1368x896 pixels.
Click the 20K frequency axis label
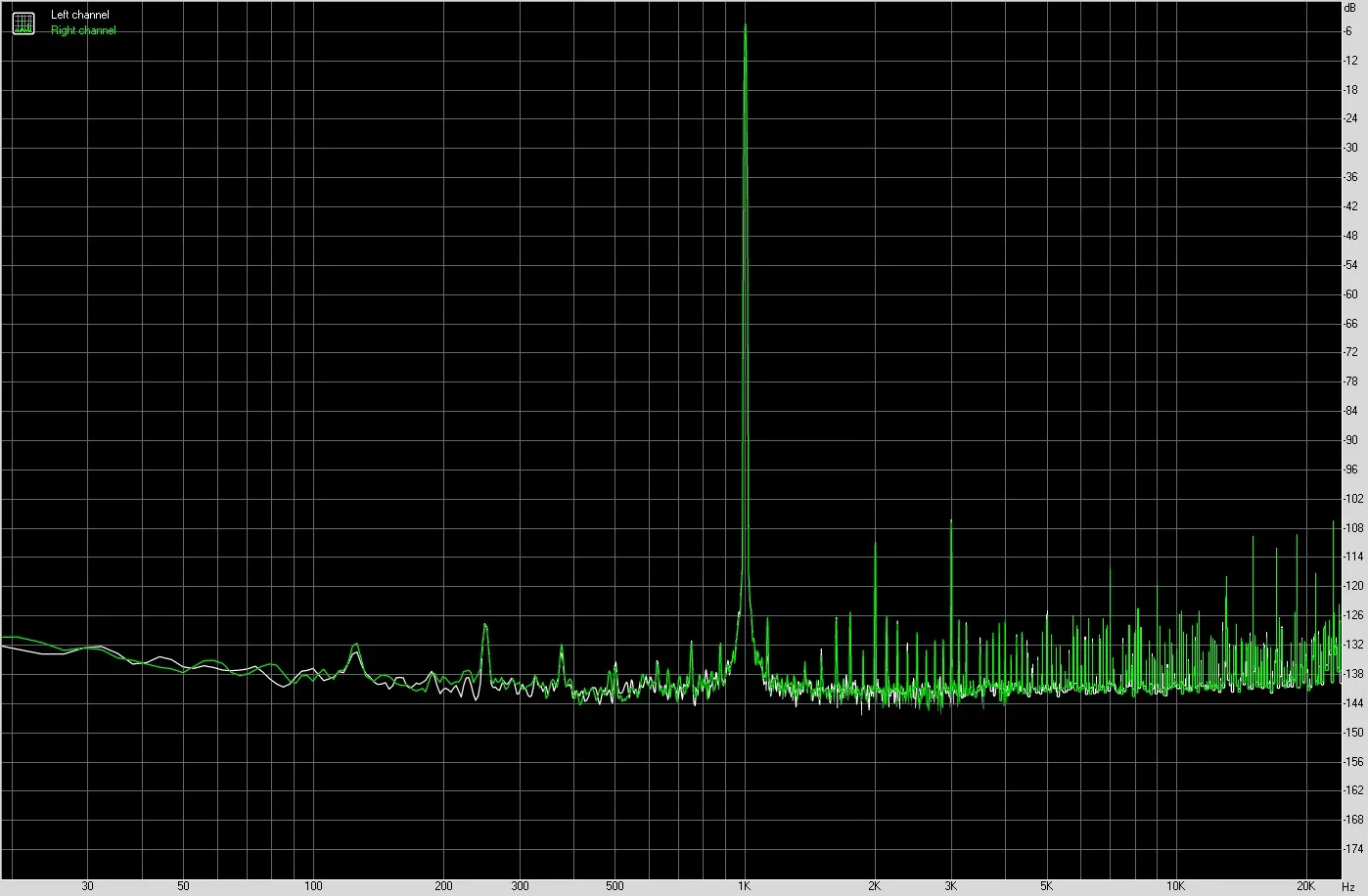tap(1305, 886)
